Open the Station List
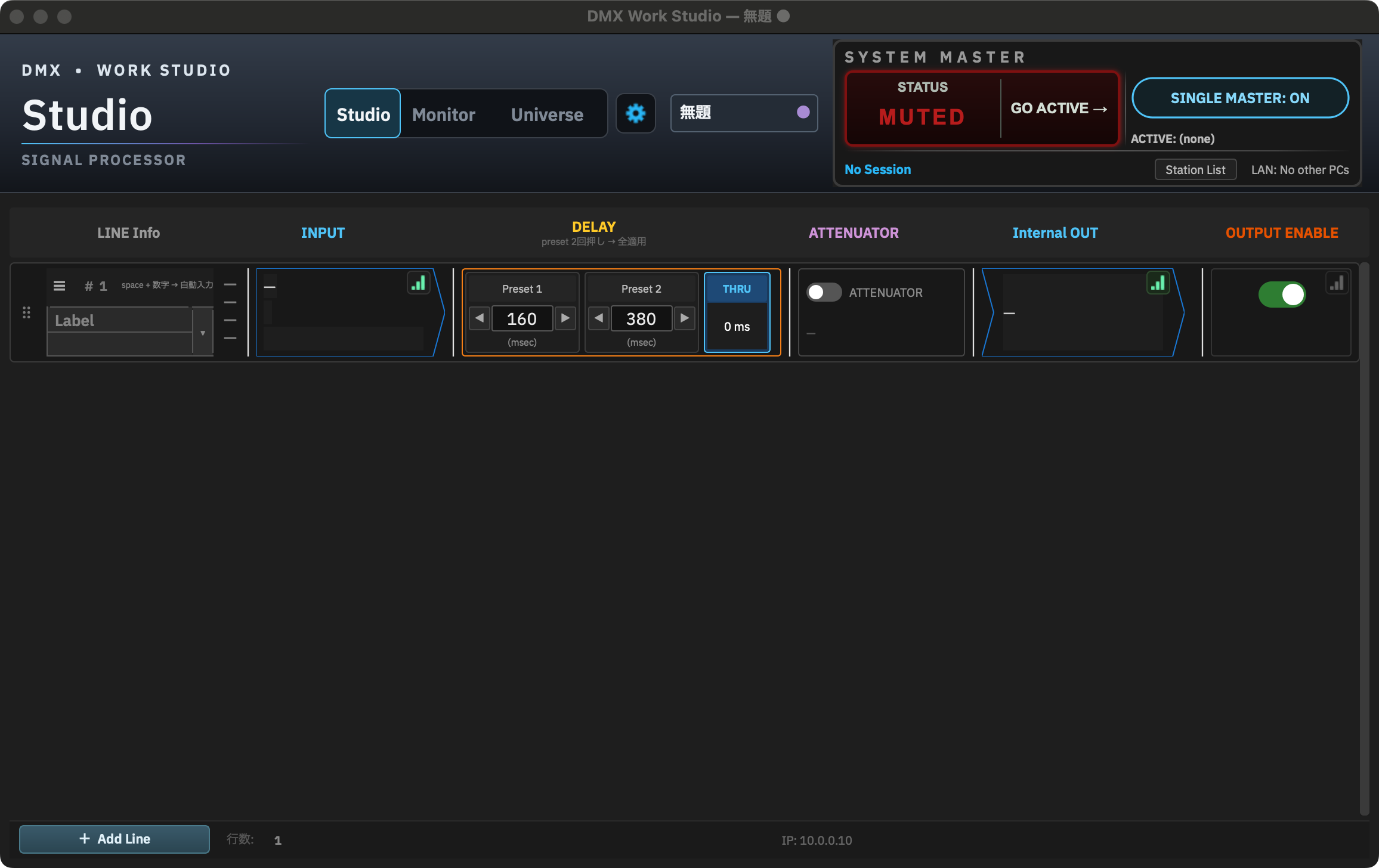Screen dimensions: 1379x868 pos(1195,170)
